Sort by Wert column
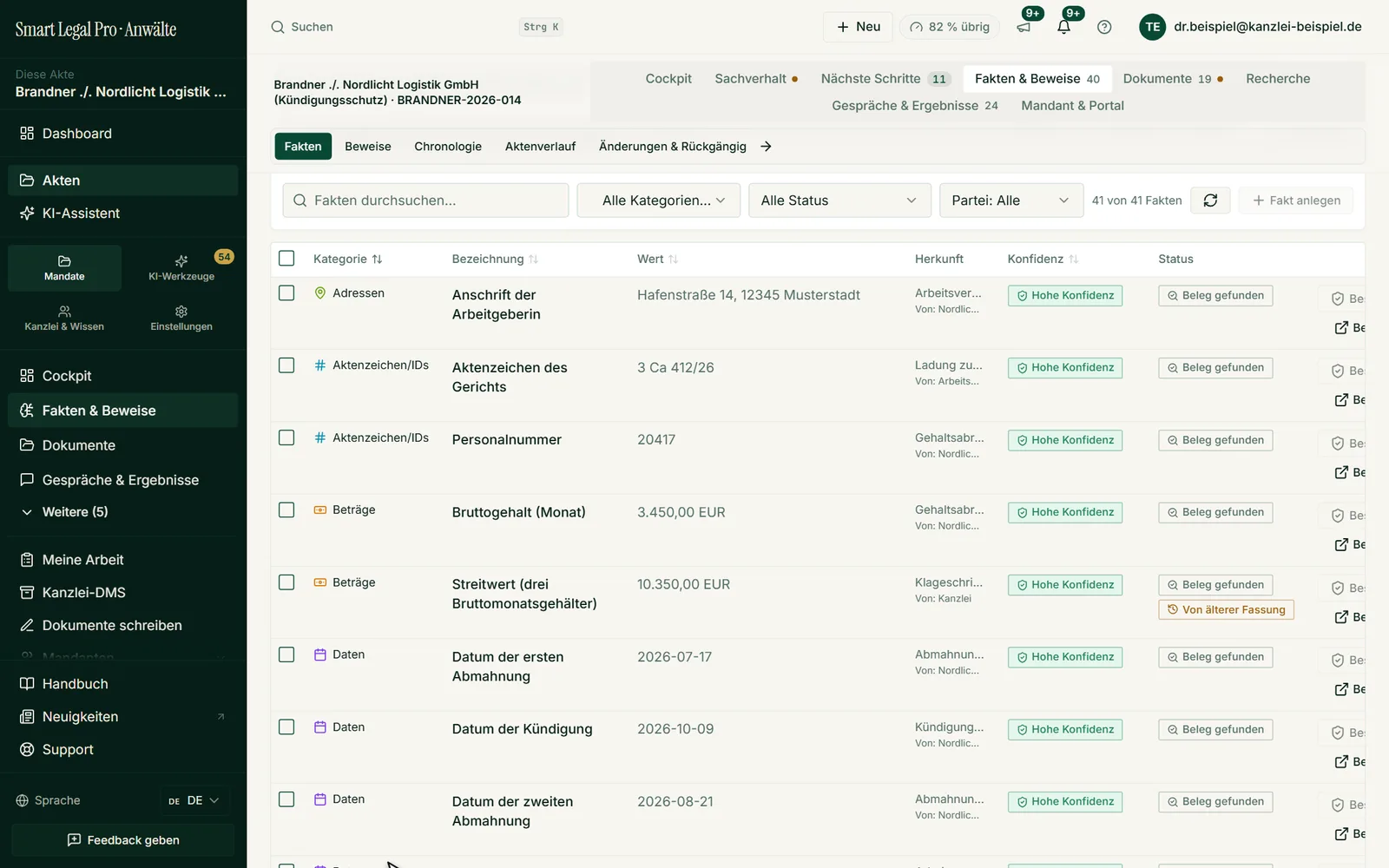The image size is (1389, 868). 657,259
